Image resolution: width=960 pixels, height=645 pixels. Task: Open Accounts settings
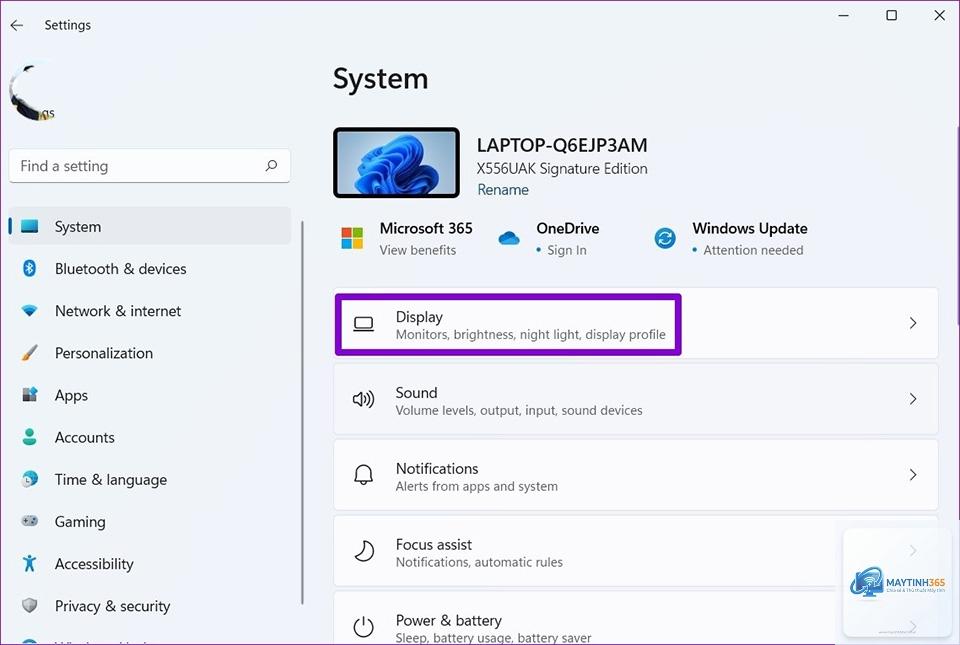point(150,438)
